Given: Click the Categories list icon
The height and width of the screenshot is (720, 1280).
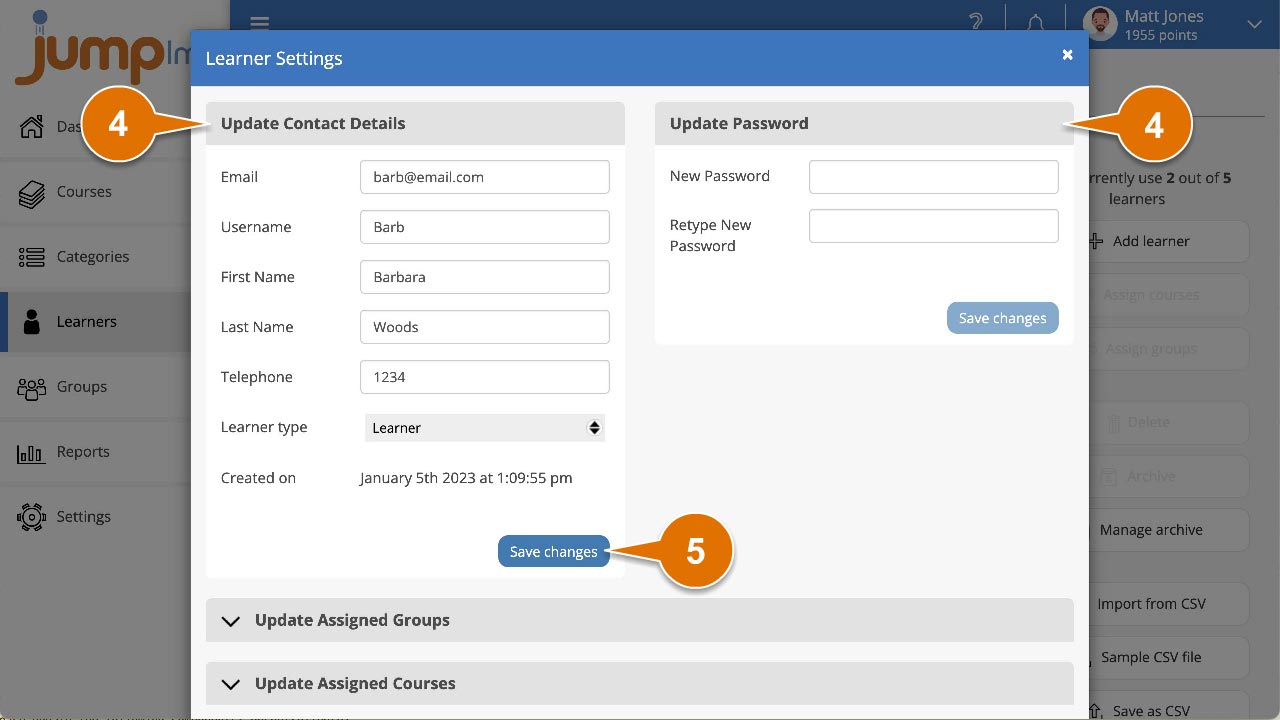Looking at the screenshot, I should [x=32, y=257].
